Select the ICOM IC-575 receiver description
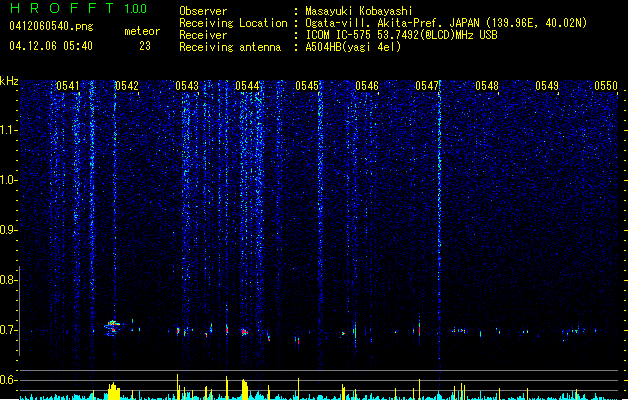The height and width of the screenshot is (400, 629). pos(401,35)
